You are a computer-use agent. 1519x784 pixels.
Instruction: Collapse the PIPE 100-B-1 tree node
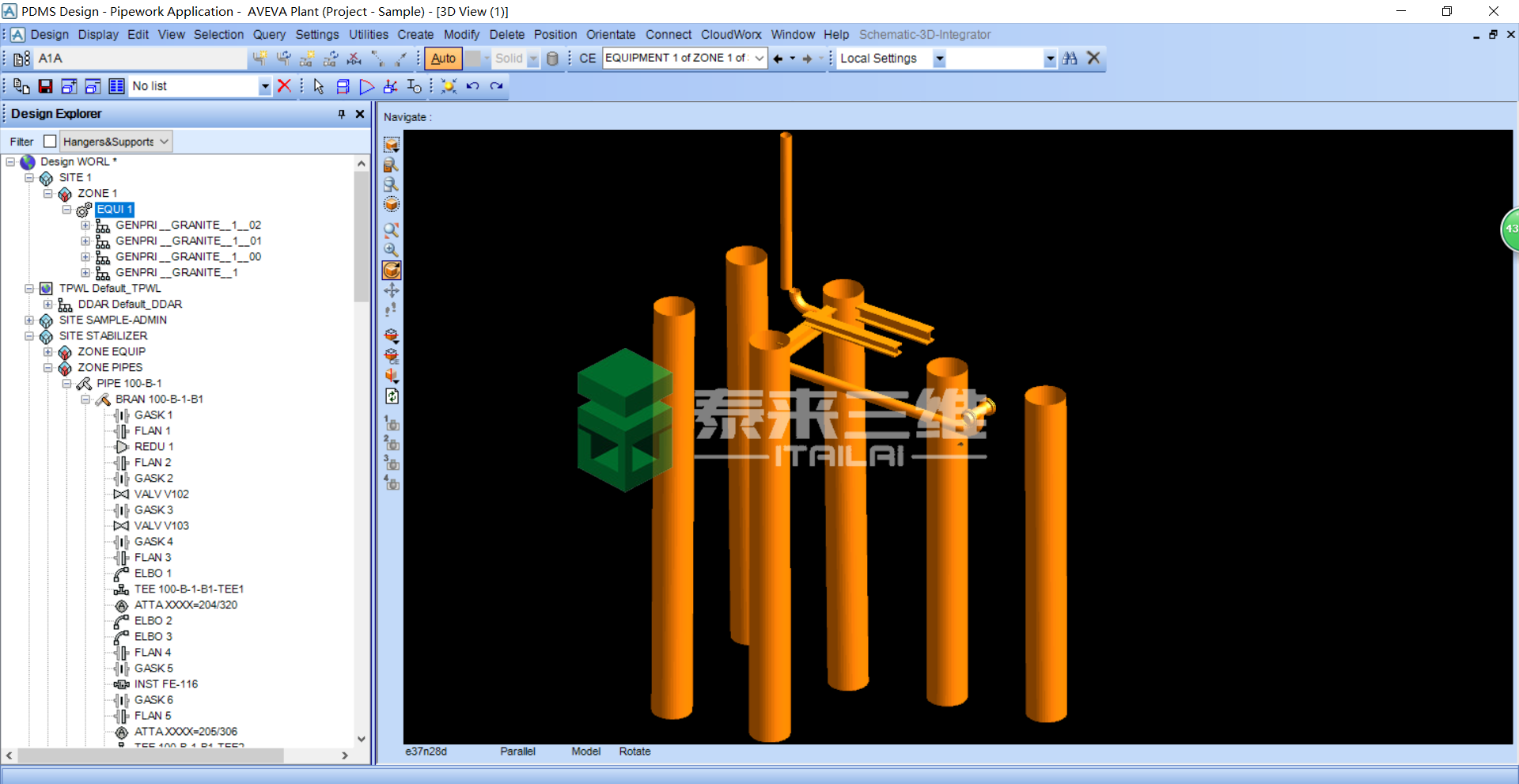click(x=67, y=384)
